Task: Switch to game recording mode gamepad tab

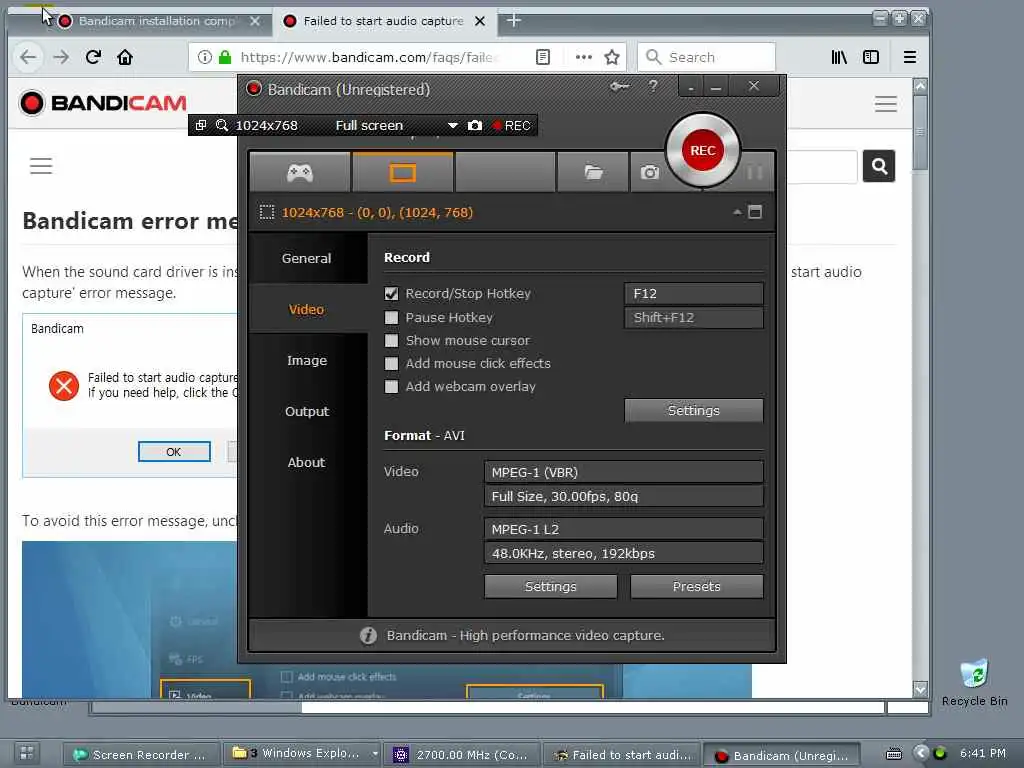Action: (x=300, y=172)
